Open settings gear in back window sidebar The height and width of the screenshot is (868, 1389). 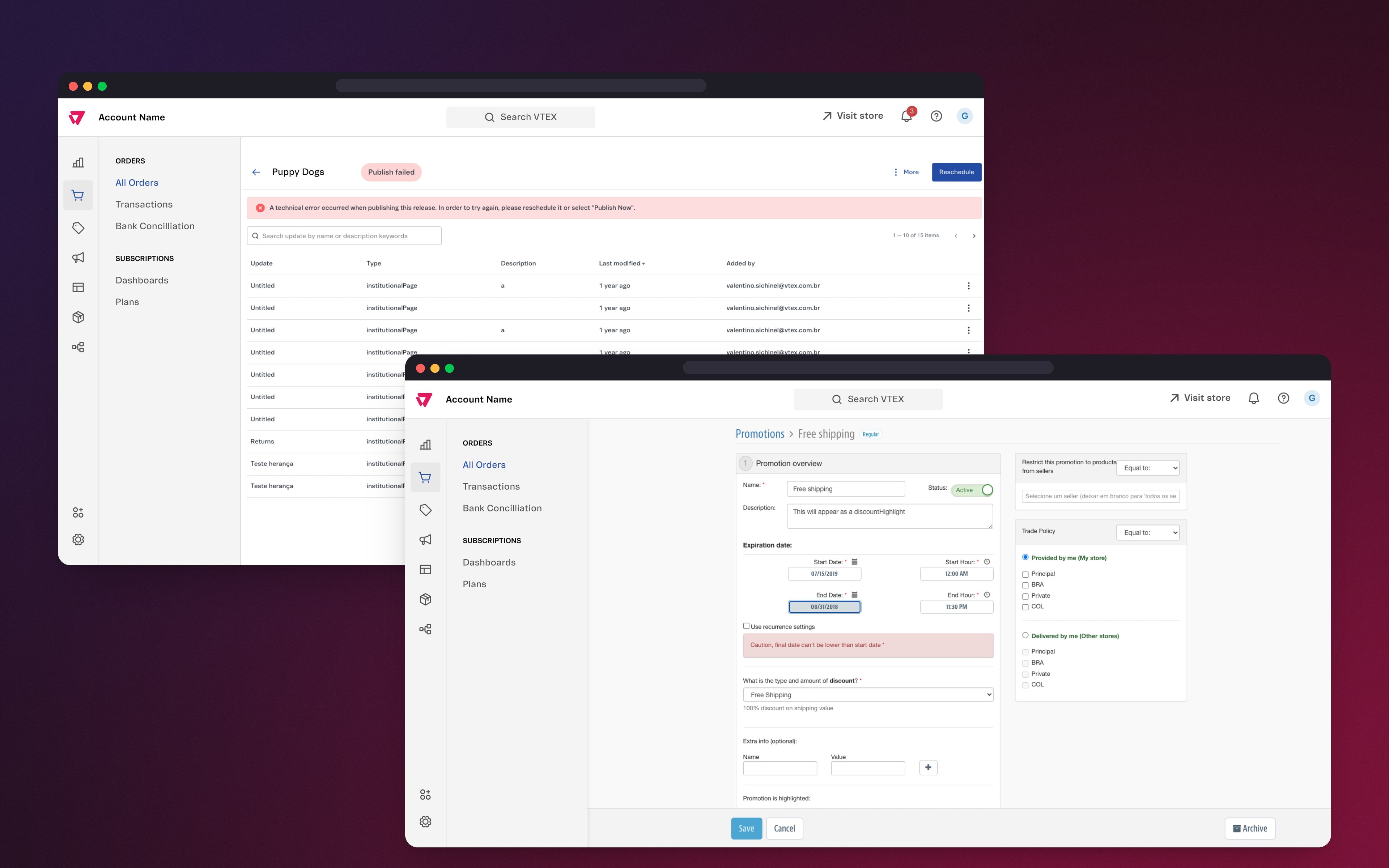coord(78,540)
